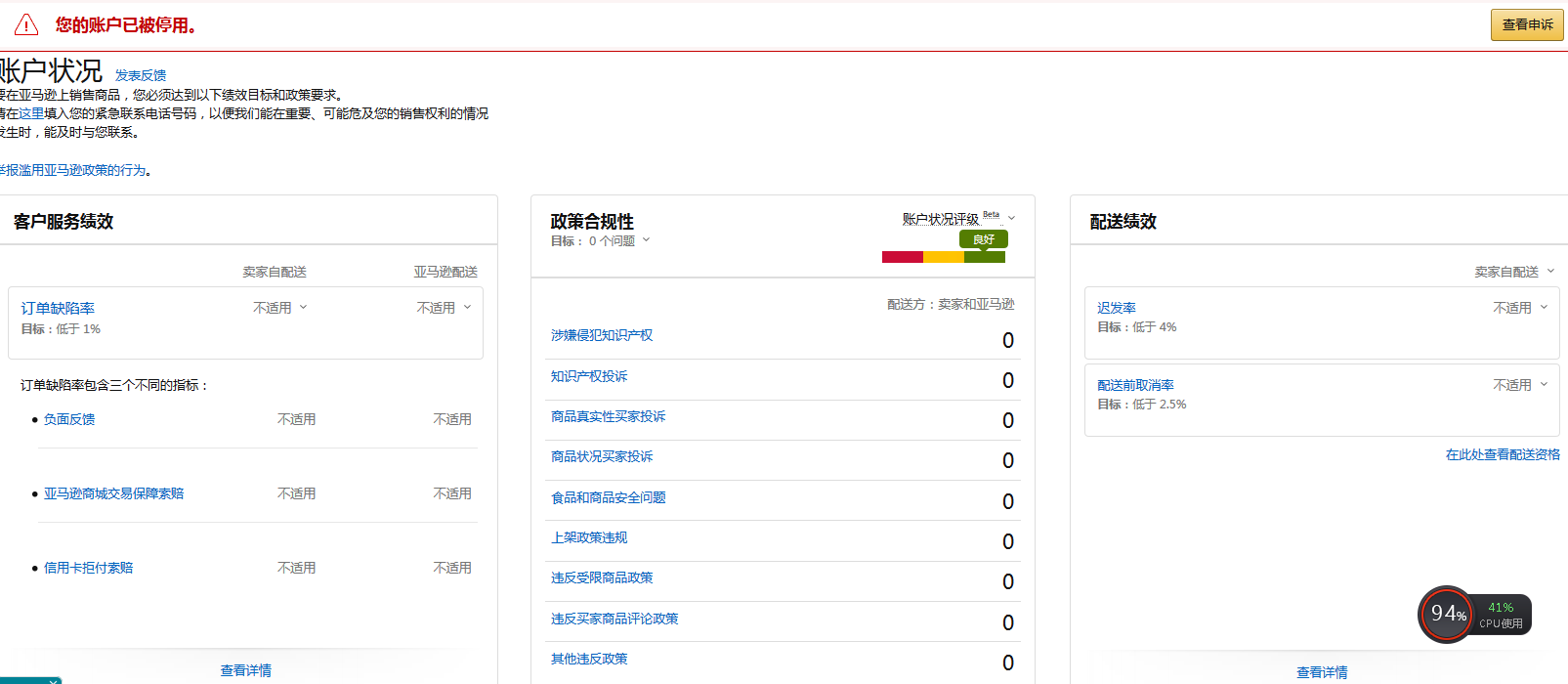Expand 配送前取消率 不适用 chevron
The width and height of the screenshot is (1568, 684).
(1544, 384)
